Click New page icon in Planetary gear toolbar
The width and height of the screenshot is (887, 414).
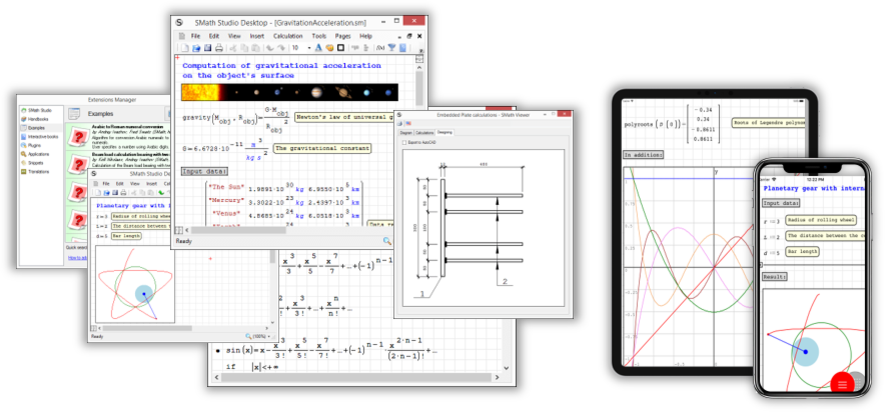click(x=98, y=193)
